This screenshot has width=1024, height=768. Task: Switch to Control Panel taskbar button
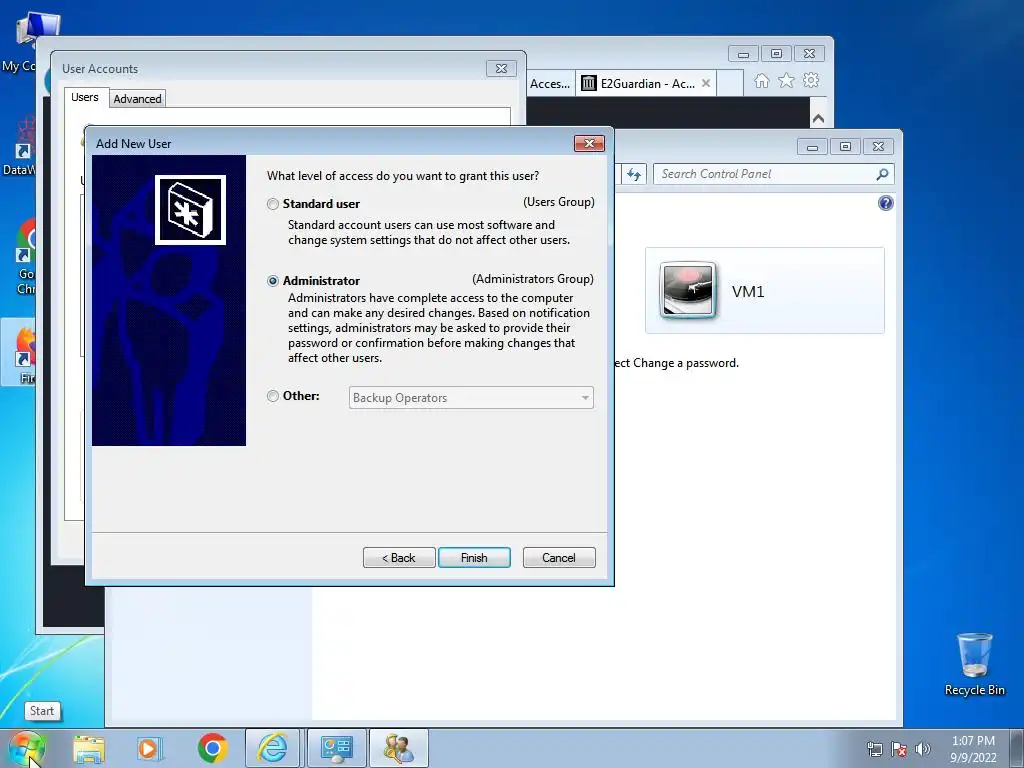(337, 748)
